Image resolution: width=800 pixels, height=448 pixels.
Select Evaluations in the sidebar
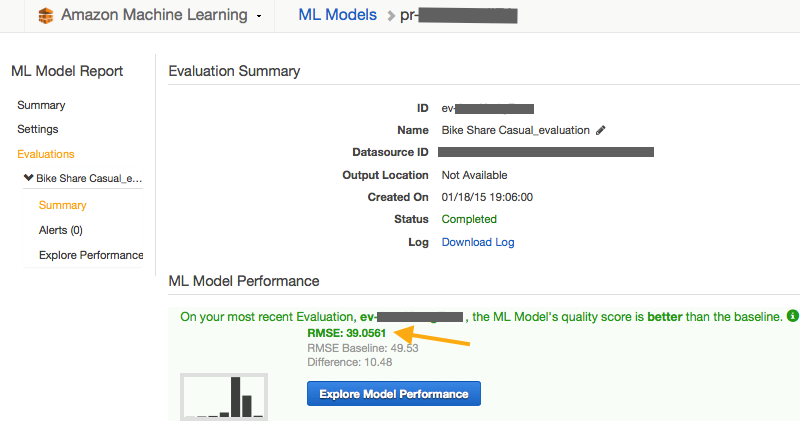click(46, 154)
